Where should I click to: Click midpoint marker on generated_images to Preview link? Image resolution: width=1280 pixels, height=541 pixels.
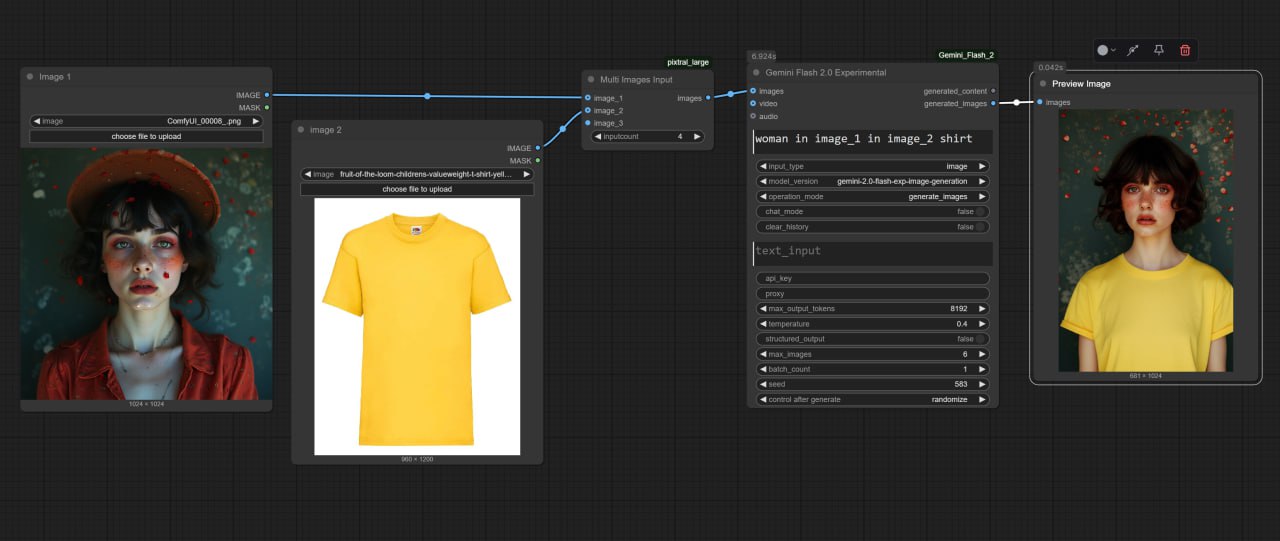[1016, 102]
